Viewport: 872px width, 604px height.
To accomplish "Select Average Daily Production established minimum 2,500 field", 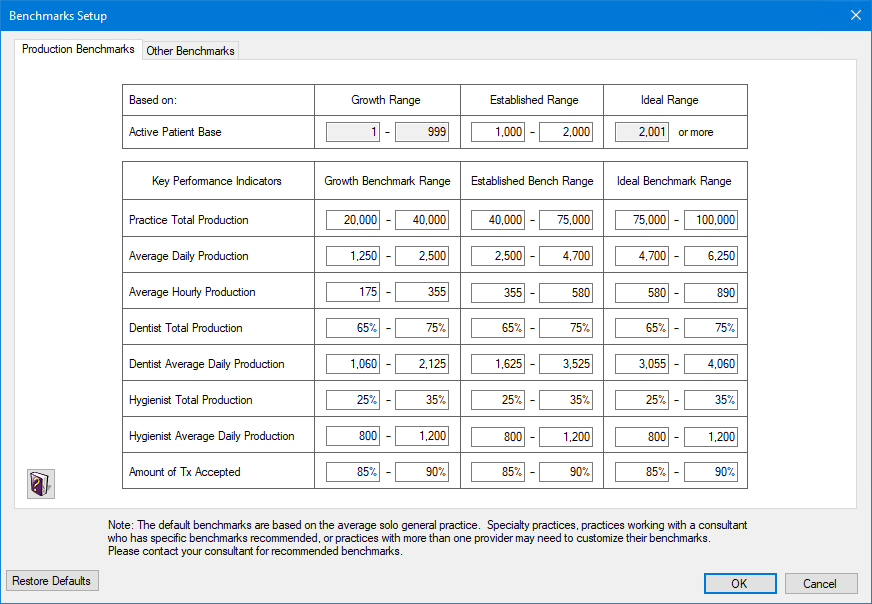I will [495, 255].
